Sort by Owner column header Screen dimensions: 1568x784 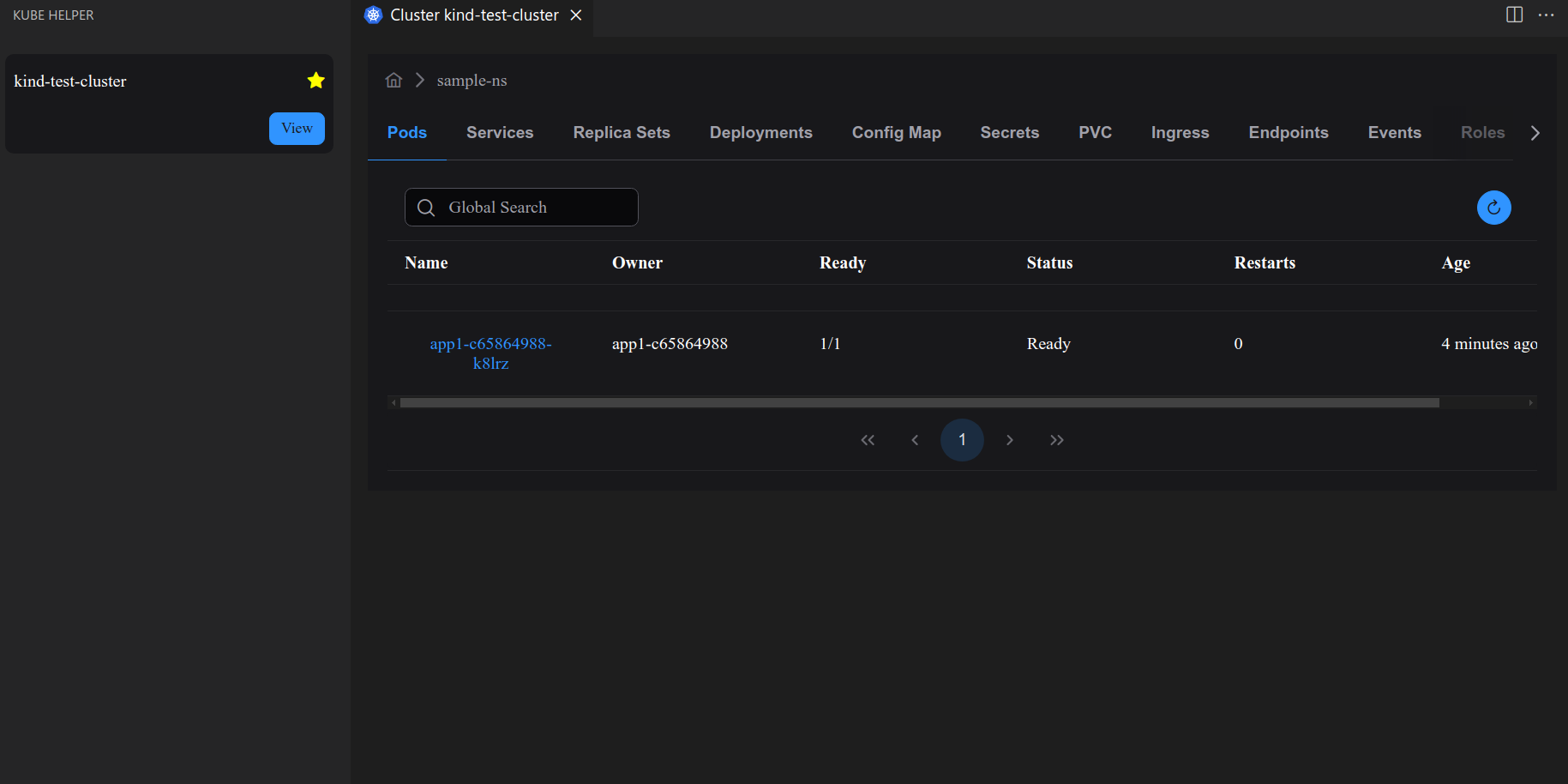[x=637, y=263]
